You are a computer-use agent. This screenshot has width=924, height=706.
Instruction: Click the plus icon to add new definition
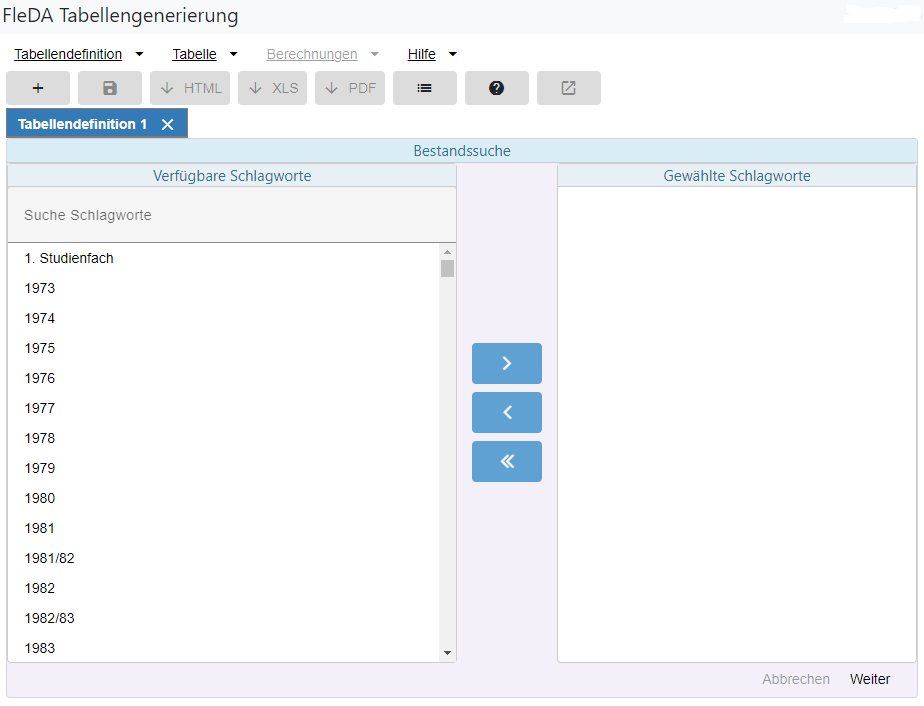(x=38, y=88)
